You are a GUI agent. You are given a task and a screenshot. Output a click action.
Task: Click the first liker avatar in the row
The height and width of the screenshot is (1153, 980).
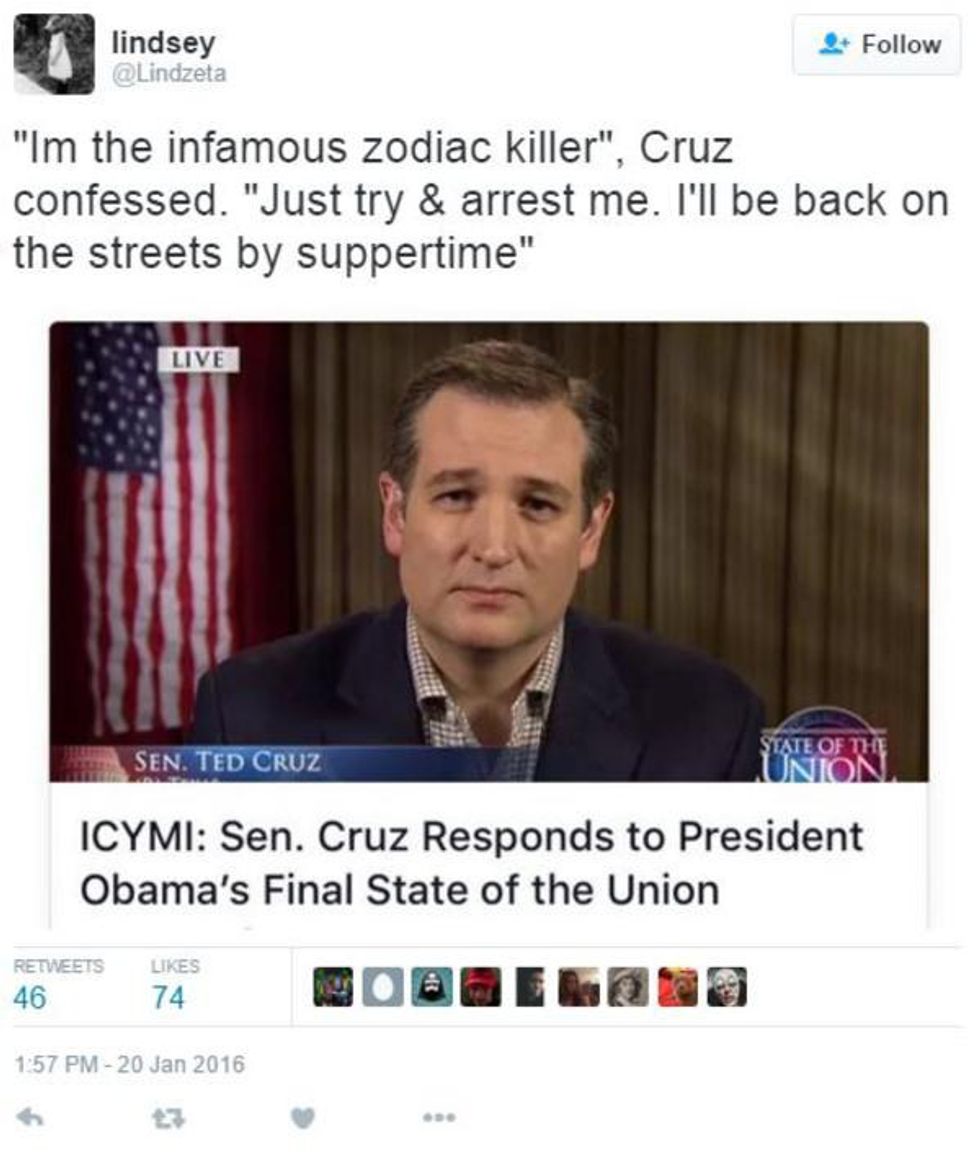[333, 987]
